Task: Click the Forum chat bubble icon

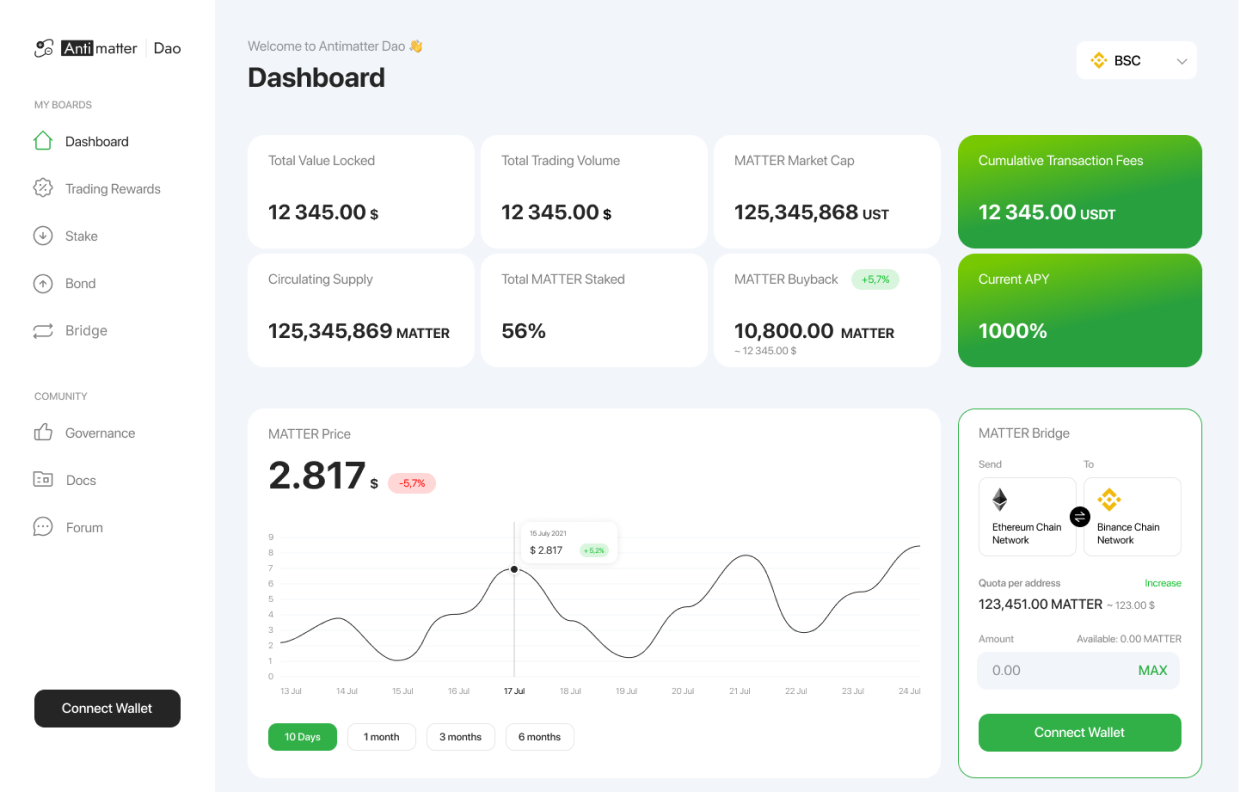Action: point(43,527)
